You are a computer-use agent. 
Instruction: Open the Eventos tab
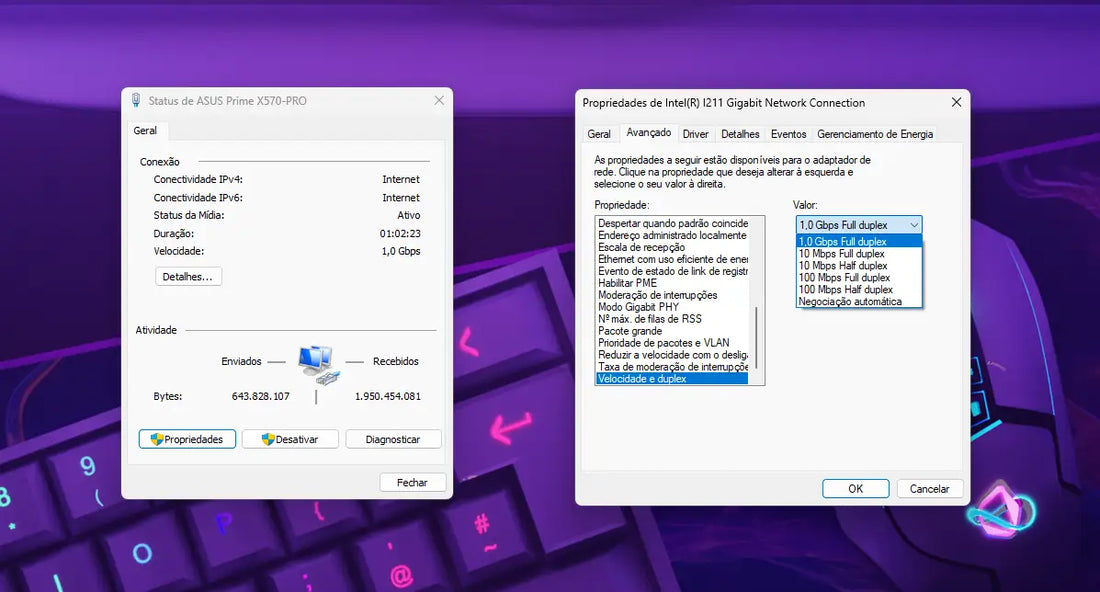pos(789,133)
